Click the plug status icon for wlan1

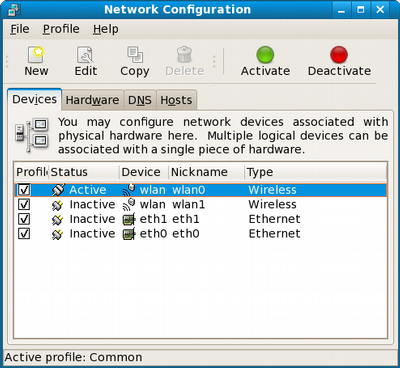click(58, 204)
